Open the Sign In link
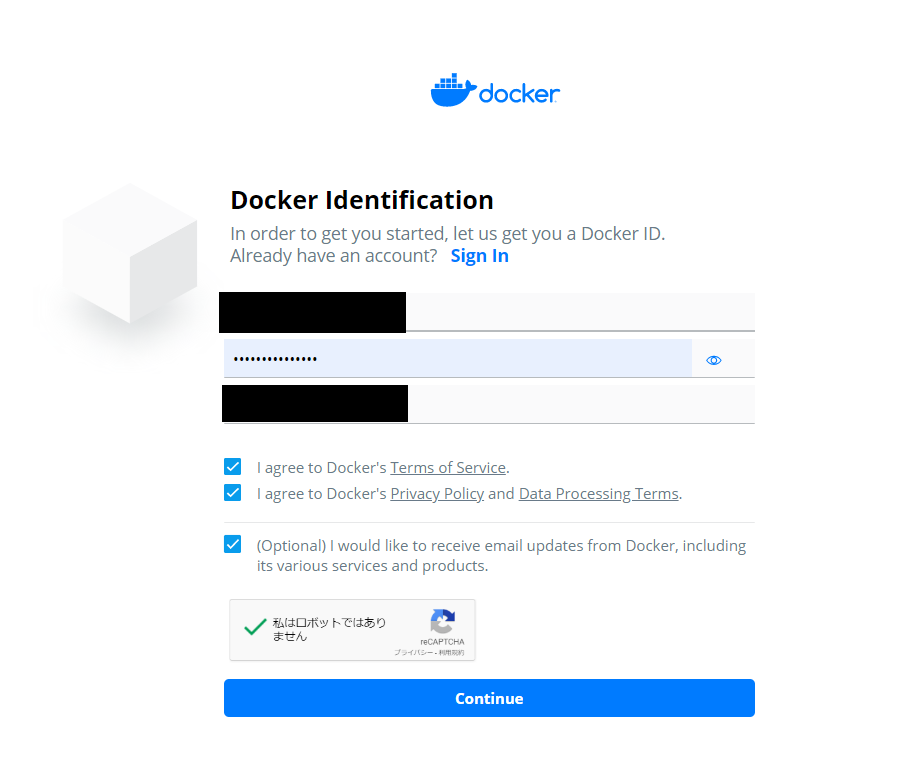 pyautogui.click(x=479, y=256)
